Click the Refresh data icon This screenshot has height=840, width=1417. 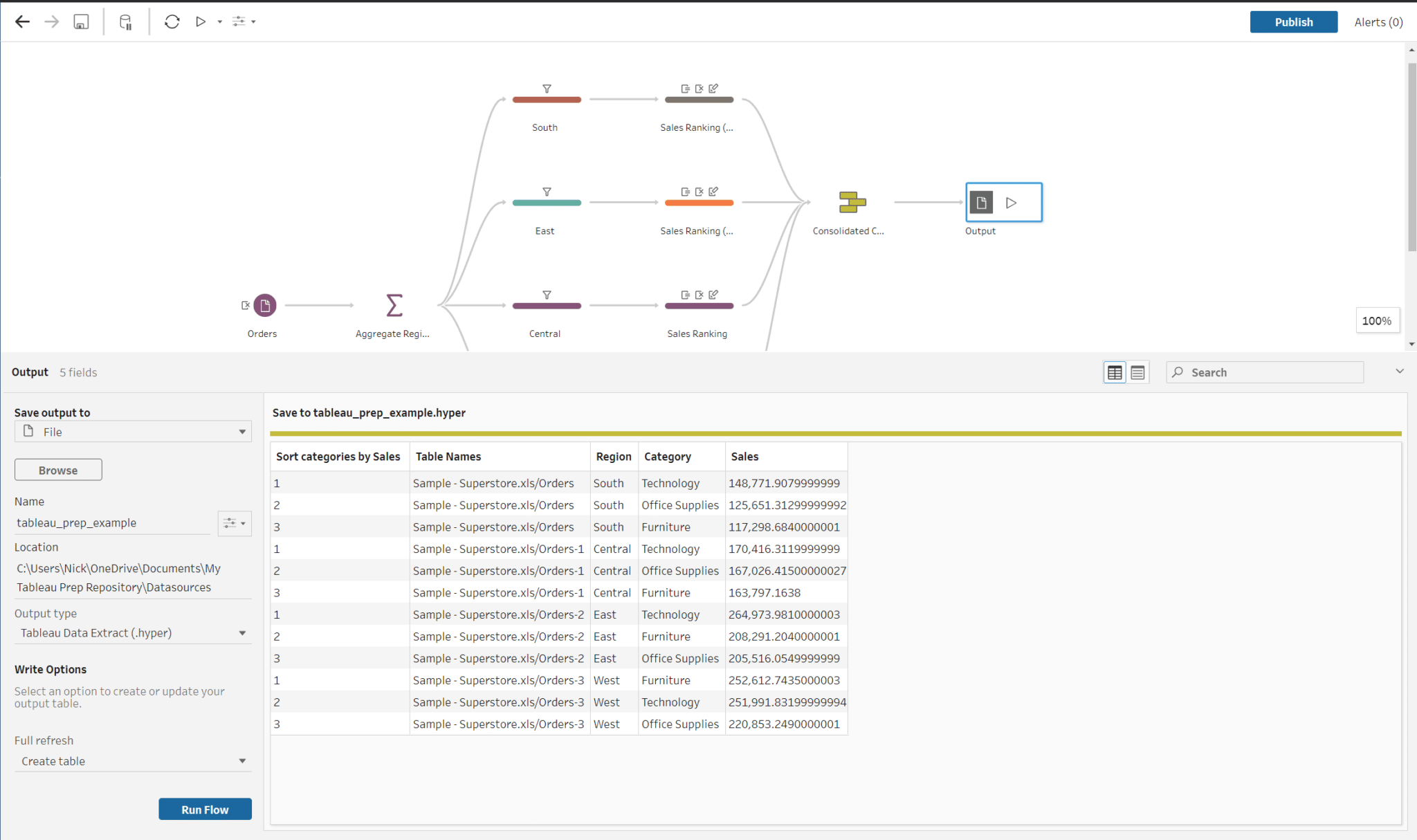172,21
